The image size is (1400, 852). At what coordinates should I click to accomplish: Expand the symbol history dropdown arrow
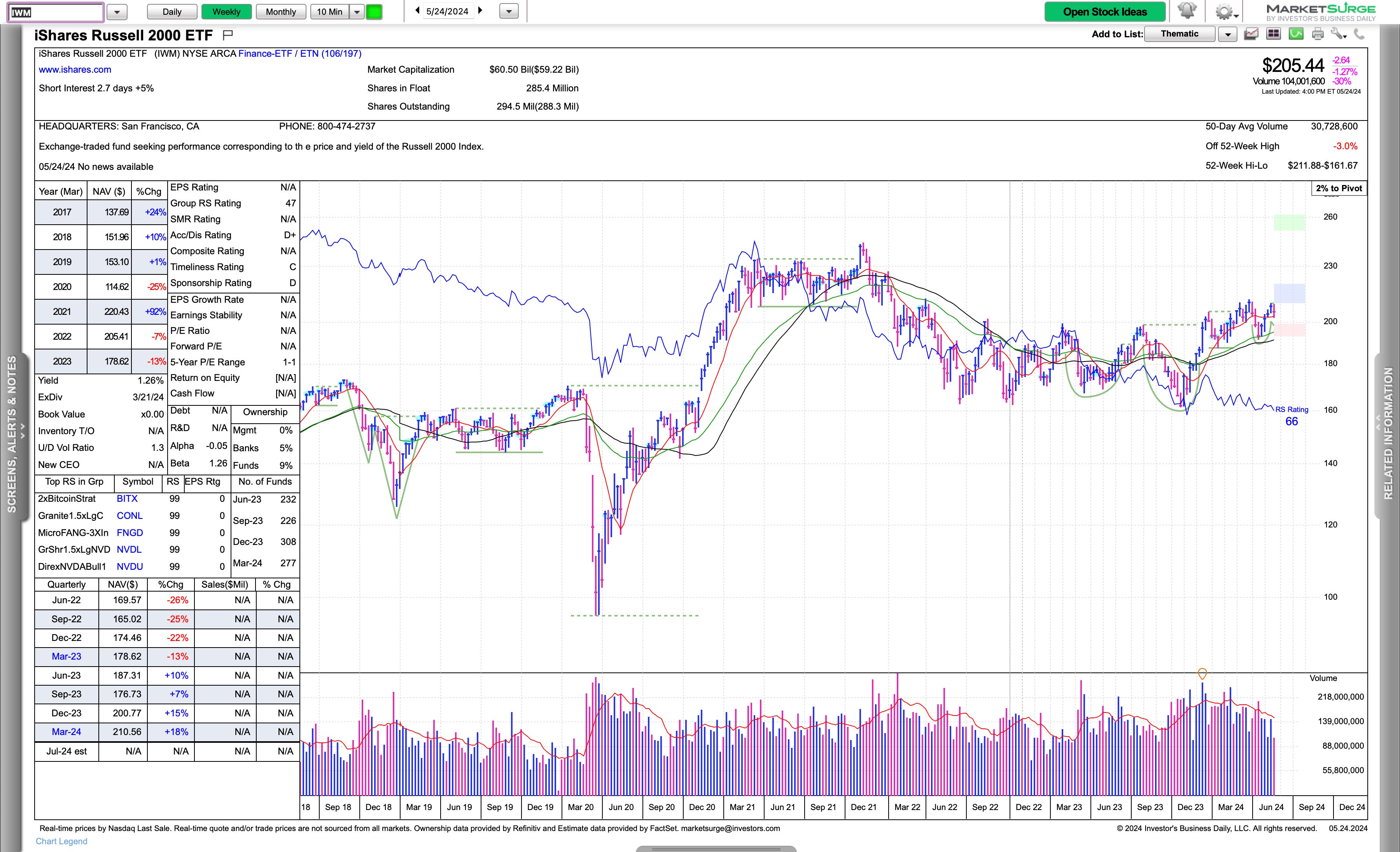pyautogui.click(x=117, y=12)
